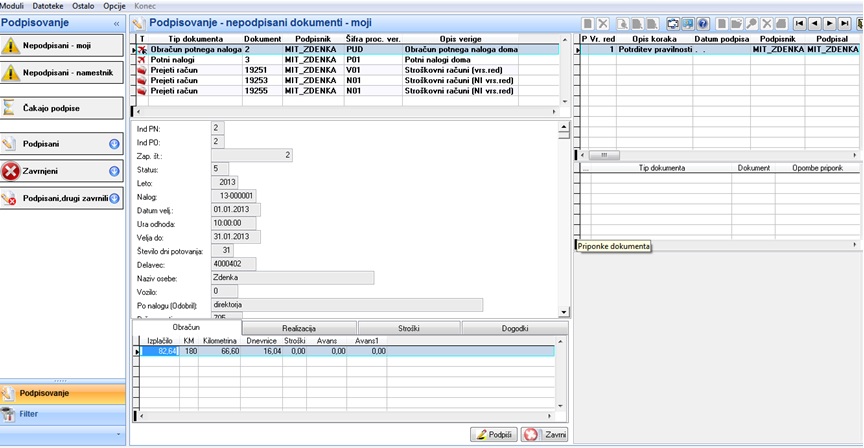The image size is (864, 448).
Task: Collapse the Podpisovanje sidebar with double chevron
Action: 116,23
